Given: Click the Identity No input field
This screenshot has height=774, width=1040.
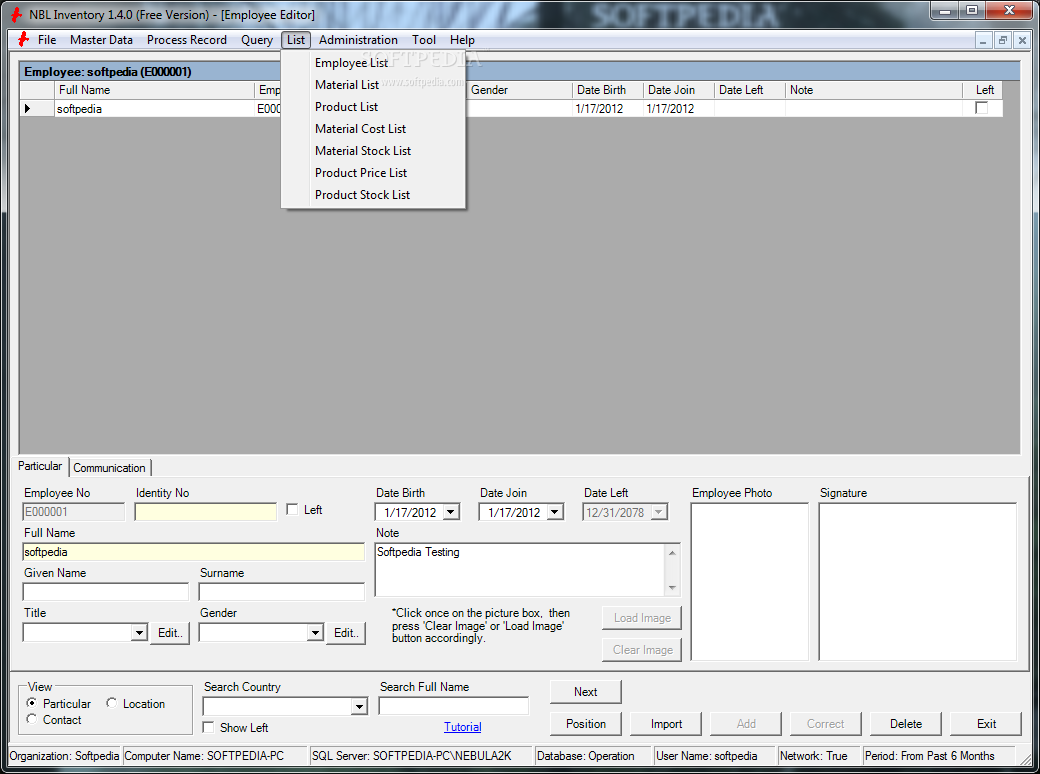Looking at the screenshot, I should pyautogui.click(x=206, y=511).
